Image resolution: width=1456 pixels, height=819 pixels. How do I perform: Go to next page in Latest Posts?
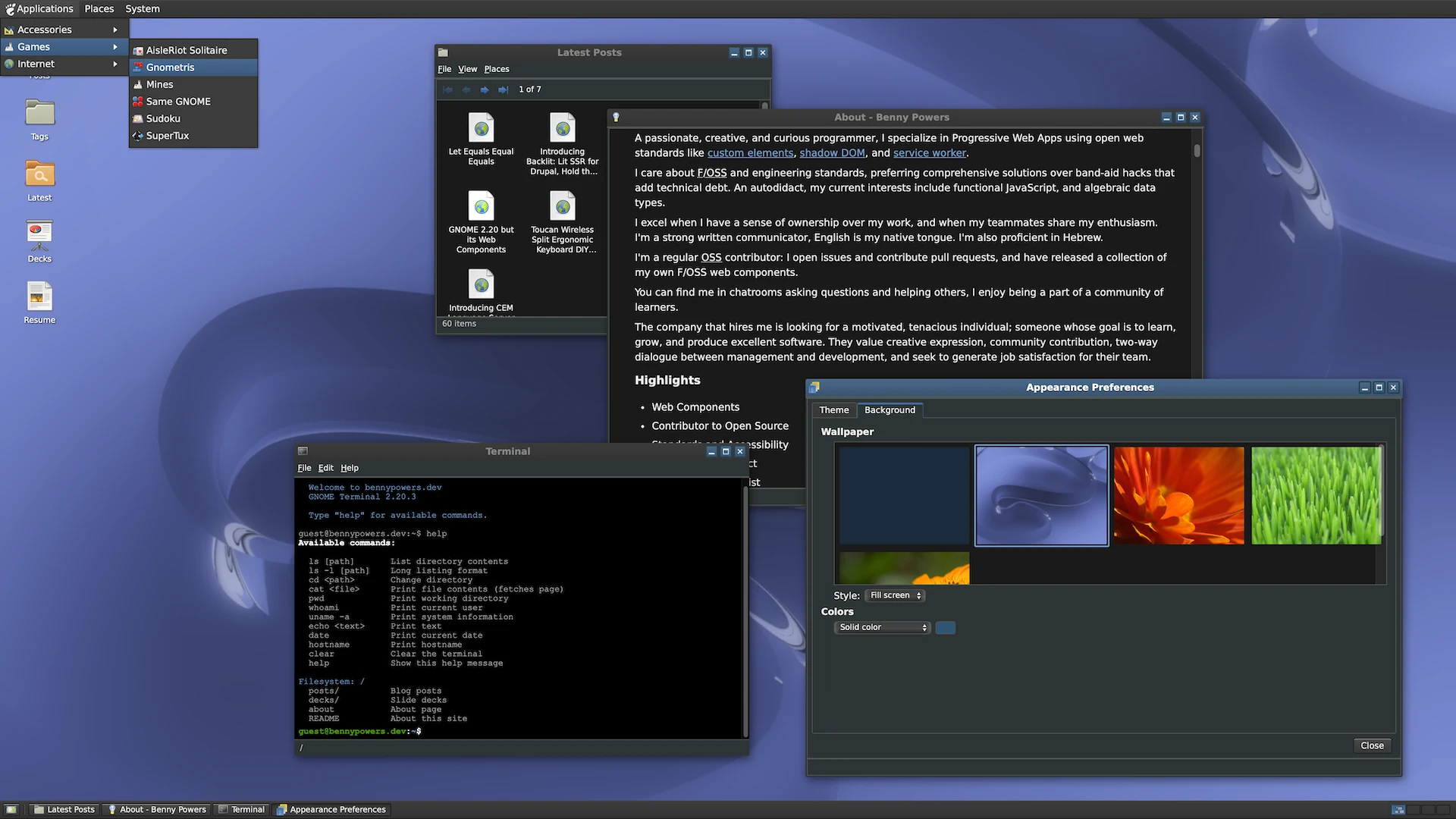[485, 89]
